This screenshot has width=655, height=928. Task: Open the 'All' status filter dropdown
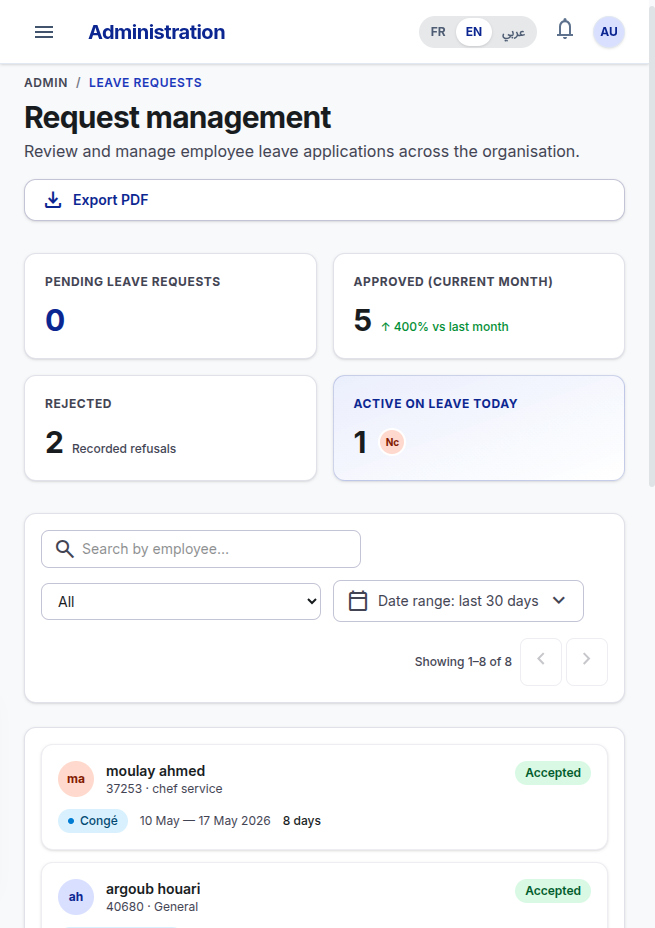[181, 602]
